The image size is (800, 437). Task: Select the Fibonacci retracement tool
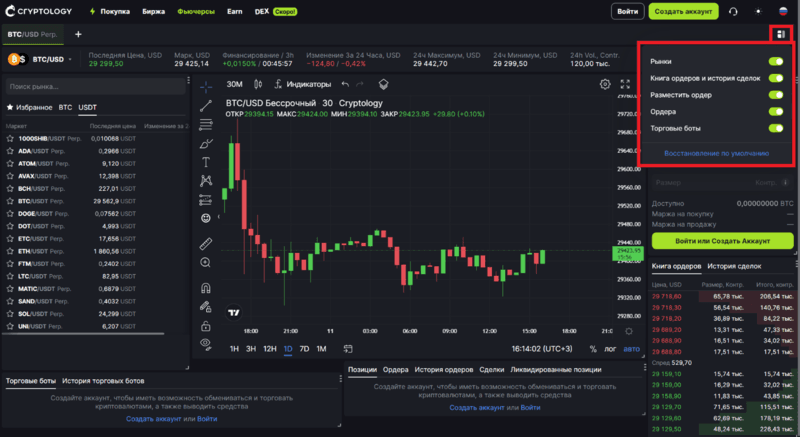tap(206, 124)
